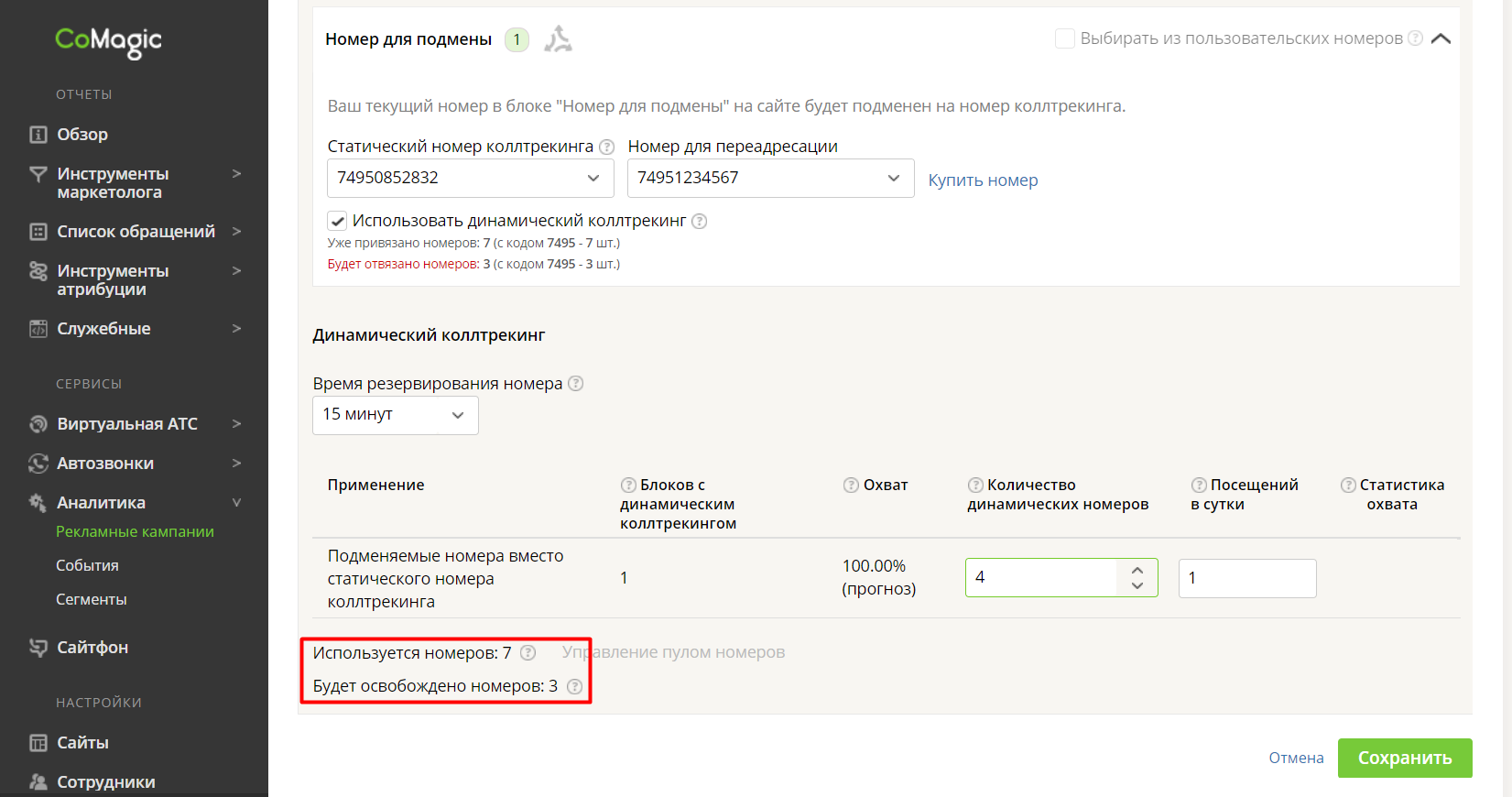Screen dimensions: 1512x797
Task: Toggle Выбирать из пользовательских номеров checkbox
Action: pos(1065,38)
